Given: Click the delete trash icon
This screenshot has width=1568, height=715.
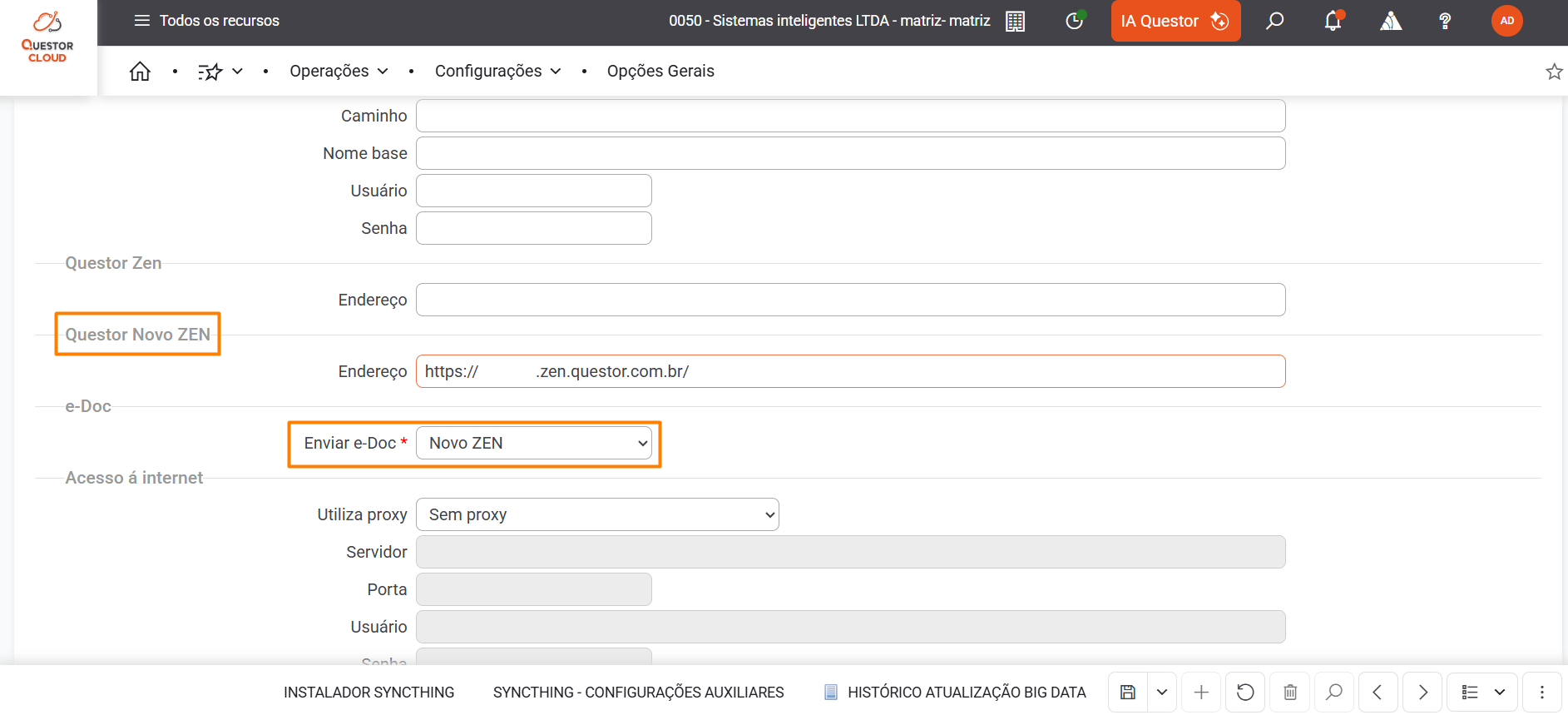Looking at the screenshot, I should [1290, 693].
